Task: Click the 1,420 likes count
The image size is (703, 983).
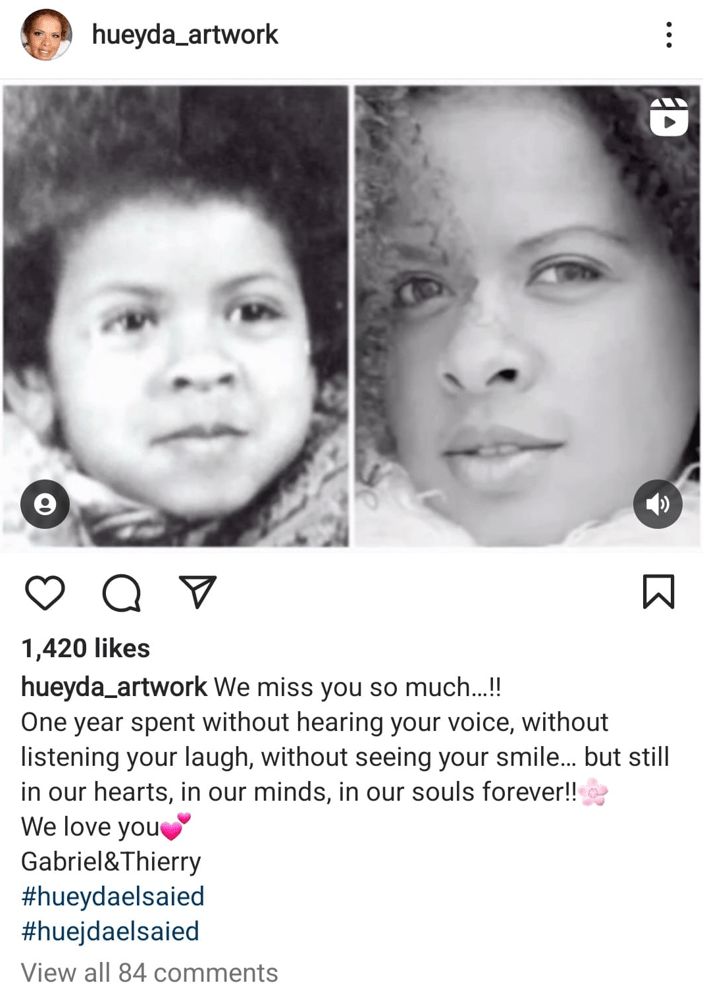Action: (86, 648)
